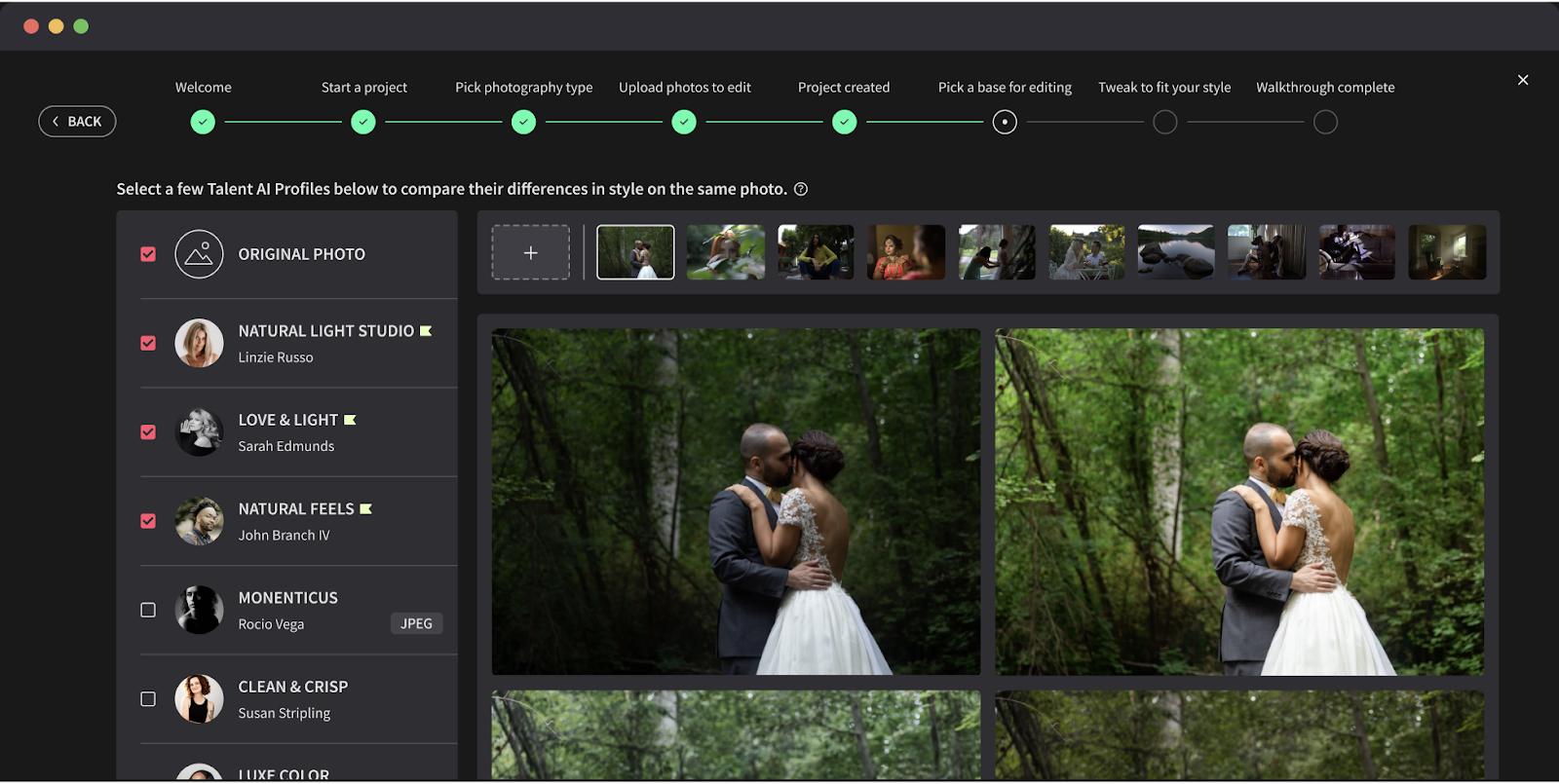1559x784 pixels.
Task: Check the Monenticus profile checkbox
Action: [x=148, y=610]
